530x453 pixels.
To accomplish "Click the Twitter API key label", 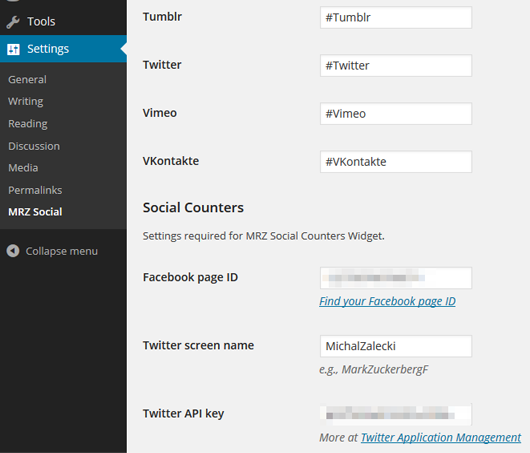I will click(183, 413).
